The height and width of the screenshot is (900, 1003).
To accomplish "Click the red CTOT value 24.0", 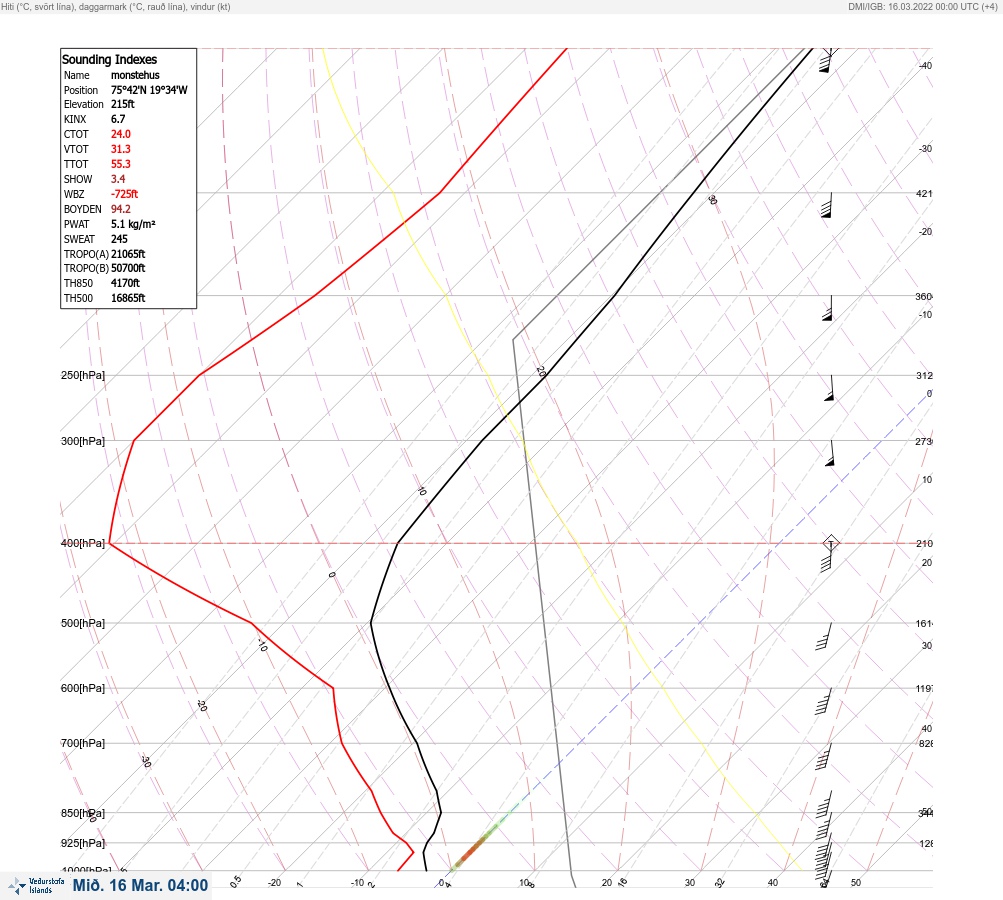I will pyautogui.click(x=120, y=134).
